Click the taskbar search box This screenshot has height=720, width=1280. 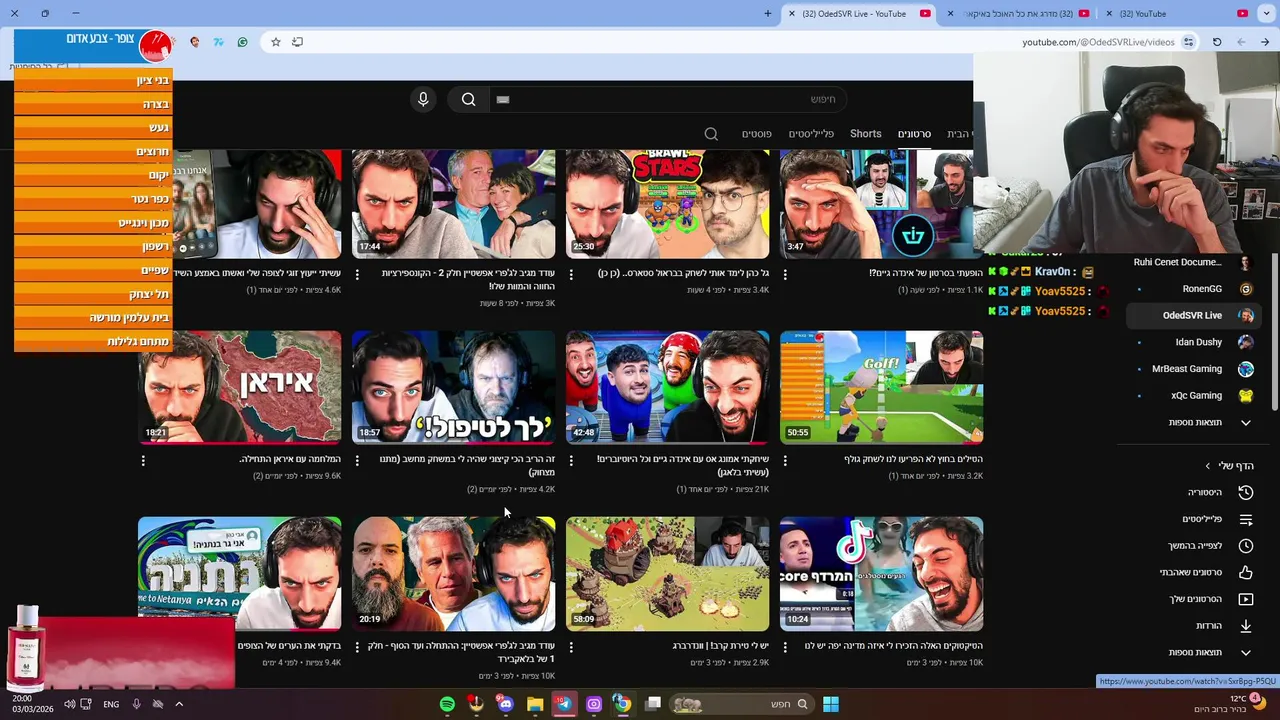coord(741,704)
